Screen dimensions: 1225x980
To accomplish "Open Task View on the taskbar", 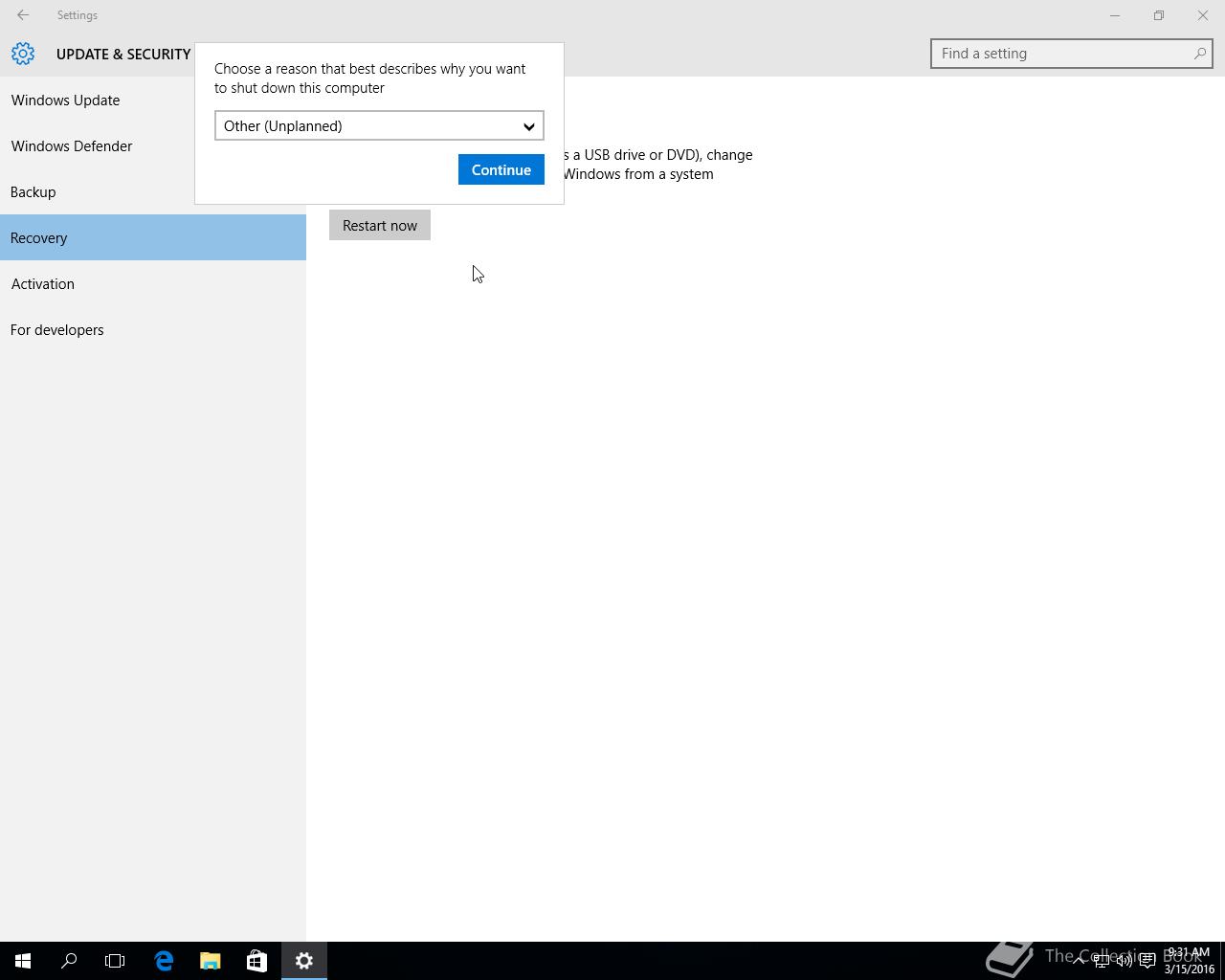I will pyautogui.click(x=115, y=961).
